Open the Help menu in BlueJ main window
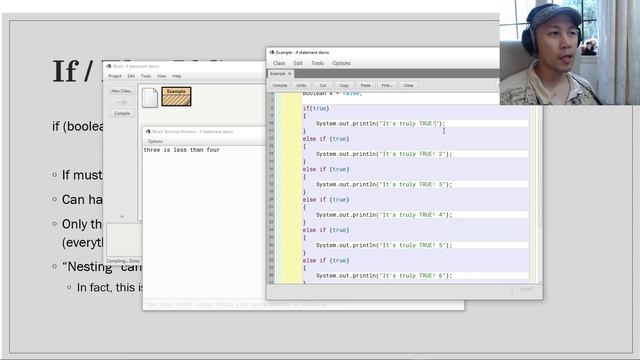This screenshot has width=640, height=360. (x=176, y=76)
